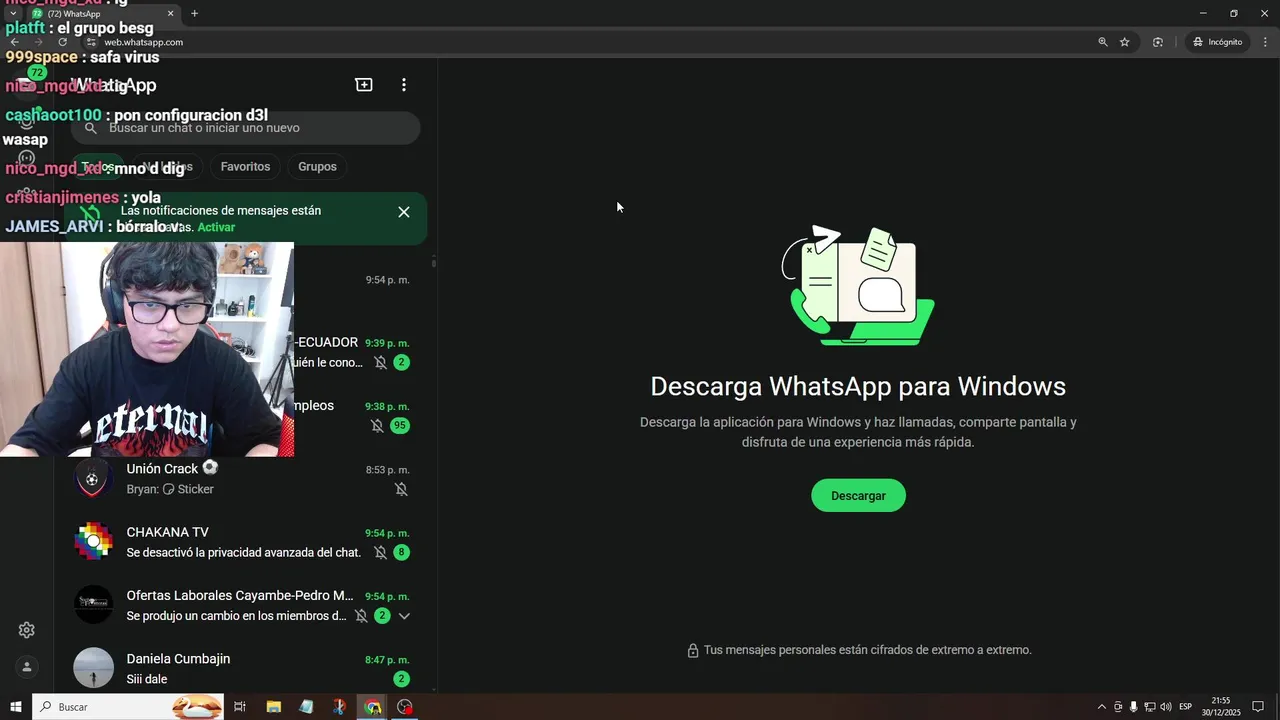This screenshot has width=1280, height=720.
Task: Select the Favoritos filter tab
Action: 245,167
